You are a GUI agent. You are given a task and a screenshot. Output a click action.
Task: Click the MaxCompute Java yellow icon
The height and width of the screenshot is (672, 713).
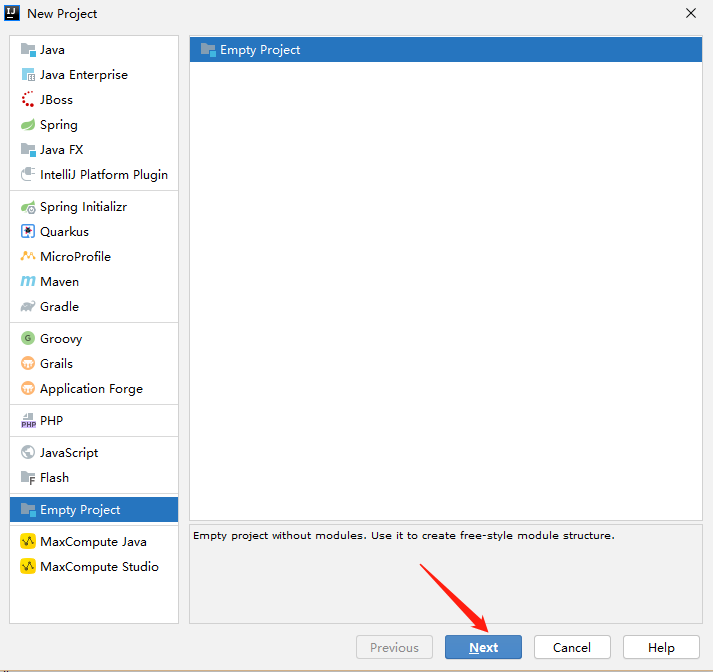pos(28,542)
